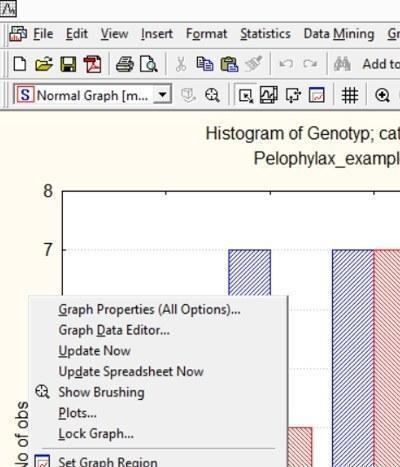Image resolution: width=400 pixels, height=467 pixels.
Task: Open the Statistics menu
Action: [265, 34]
